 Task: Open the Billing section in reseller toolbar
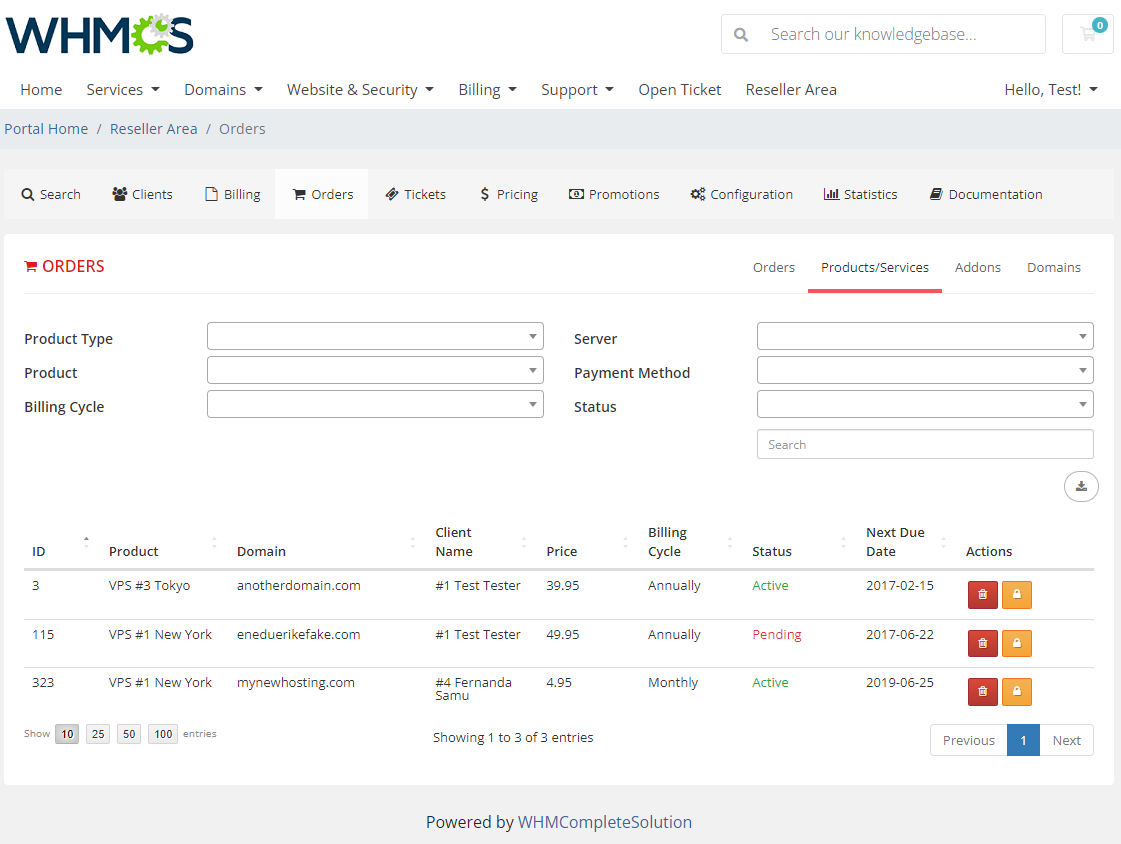coord(232,194)
